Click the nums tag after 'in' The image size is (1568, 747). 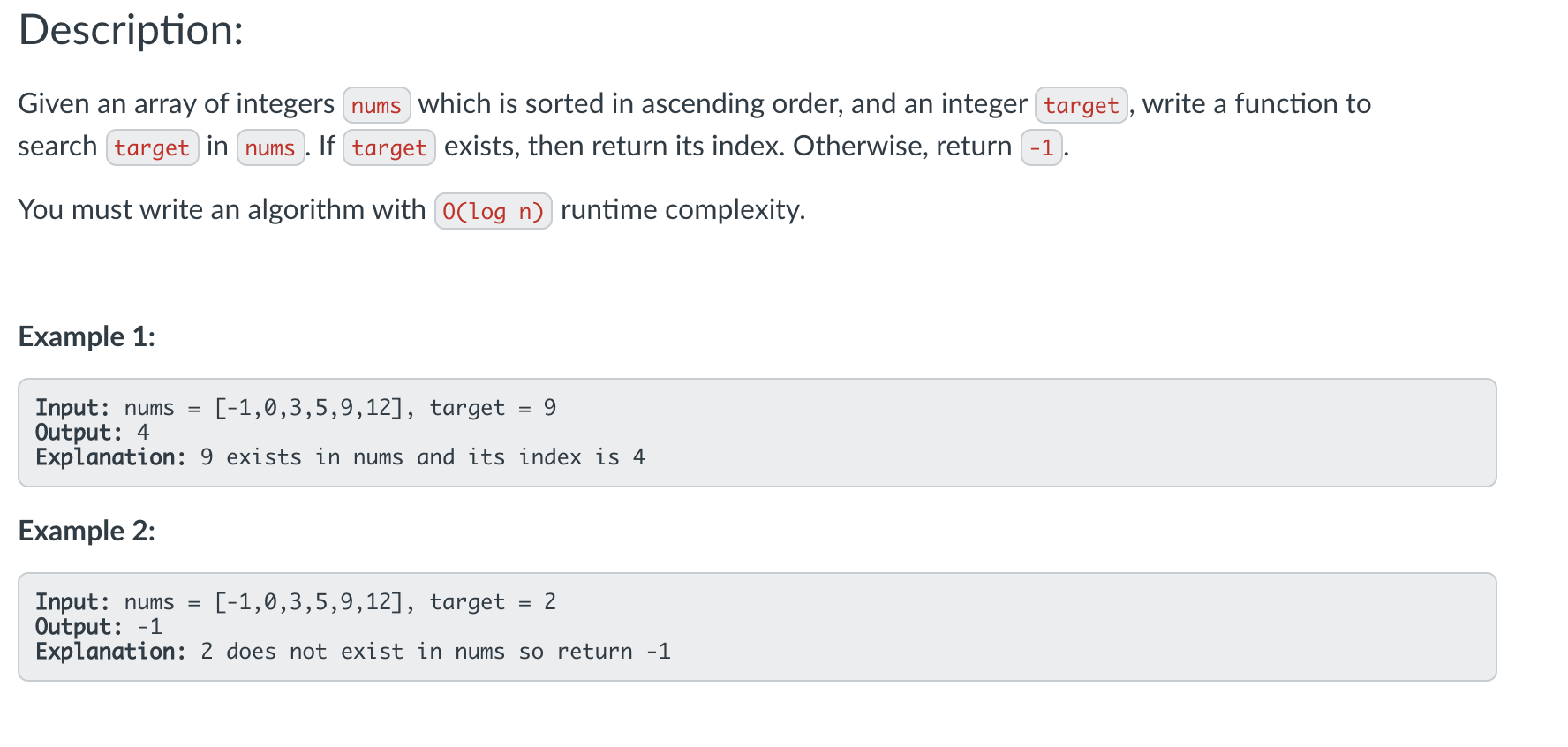click(x=270, y=147)
